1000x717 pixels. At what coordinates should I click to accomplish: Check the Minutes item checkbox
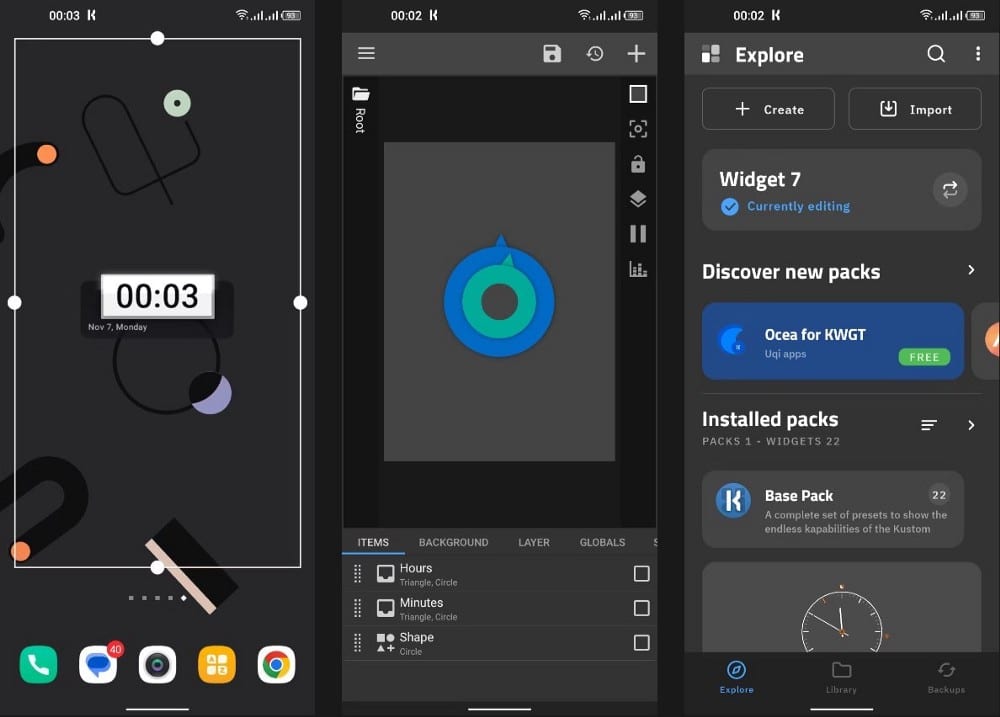tap(641, 608)
